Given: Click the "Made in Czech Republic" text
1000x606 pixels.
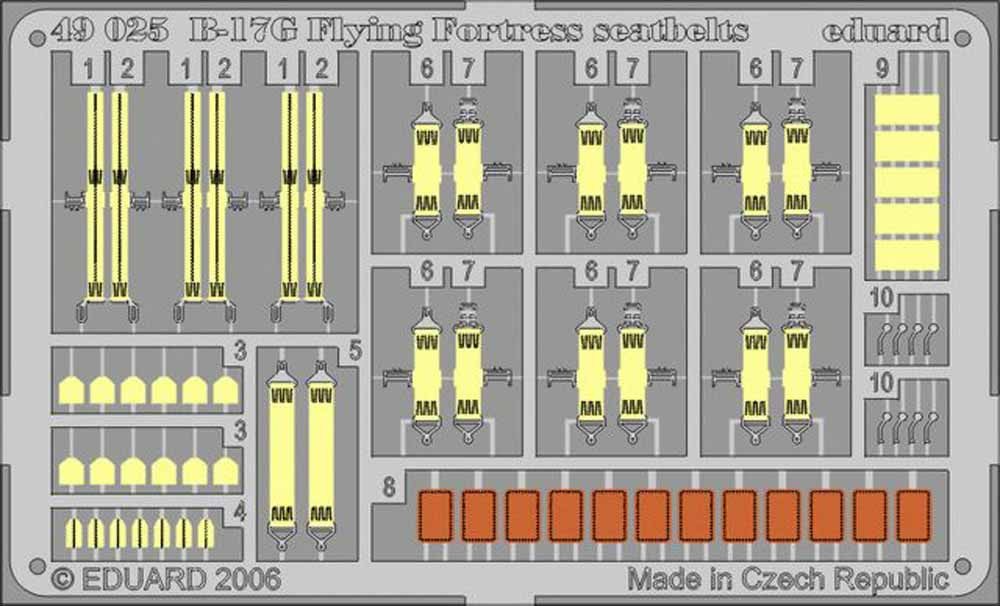Looking at the screenshot, I should [x=788, y=579].
